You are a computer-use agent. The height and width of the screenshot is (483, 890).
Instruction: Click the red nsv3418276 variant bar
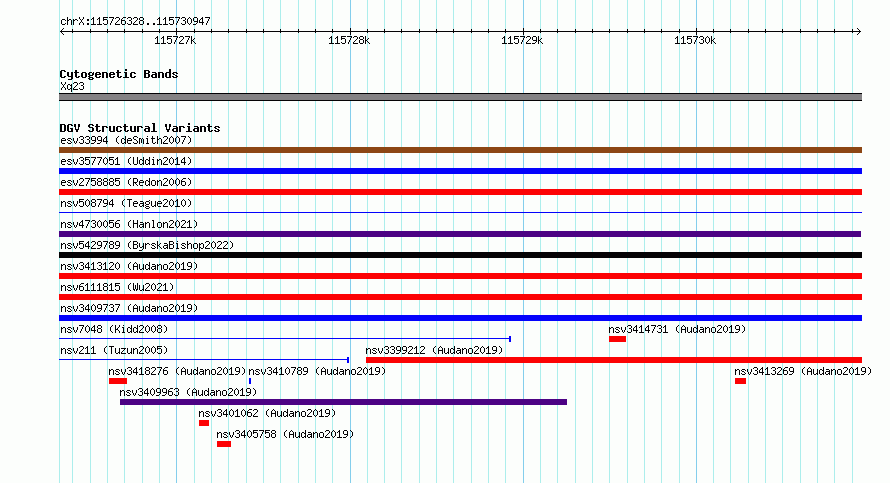118,381
